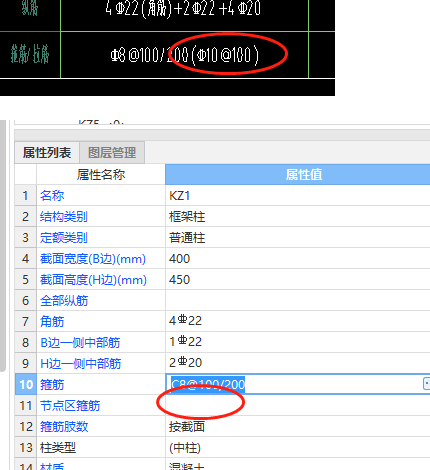This screenshot has width=430, height=470.
Task: Select 截面高度(H边)(mm) property label
Action: [93, 280]
